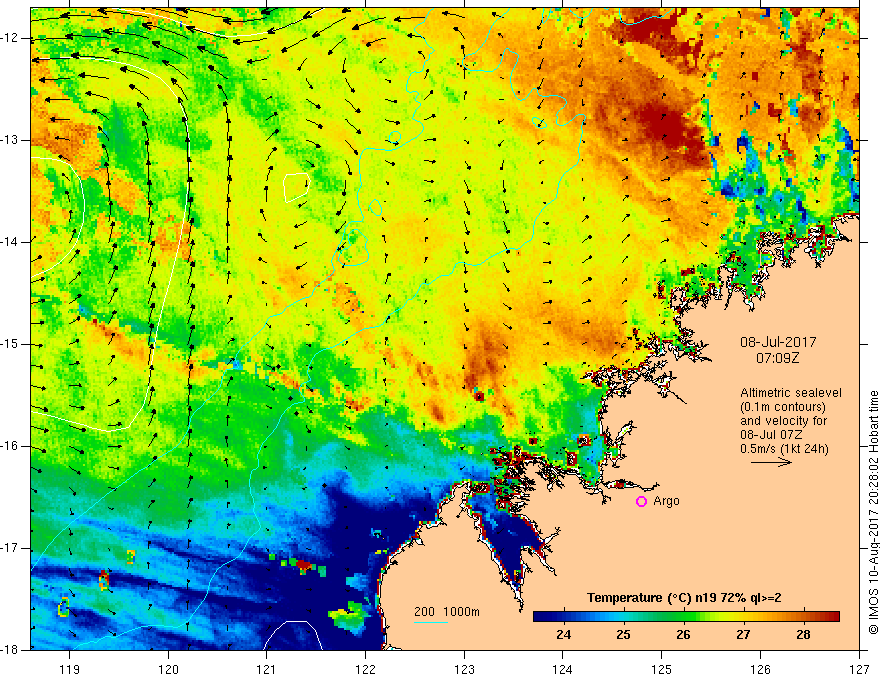Click the cyan bathymetry legend line
880x680 pixels.
coord(430,622)
